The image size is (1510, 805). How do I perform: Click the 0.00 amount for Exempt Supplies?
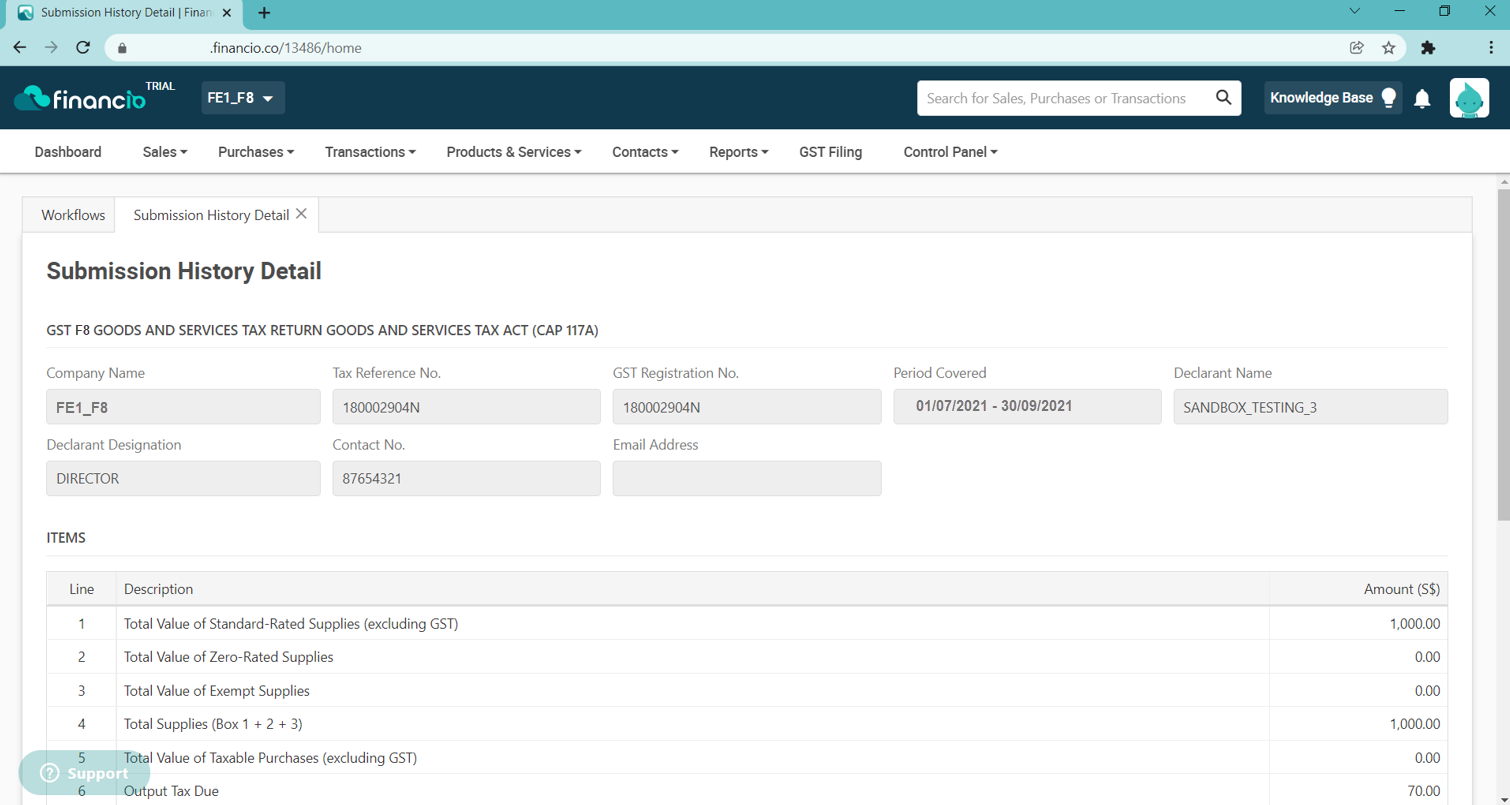tap(1427, 691)
